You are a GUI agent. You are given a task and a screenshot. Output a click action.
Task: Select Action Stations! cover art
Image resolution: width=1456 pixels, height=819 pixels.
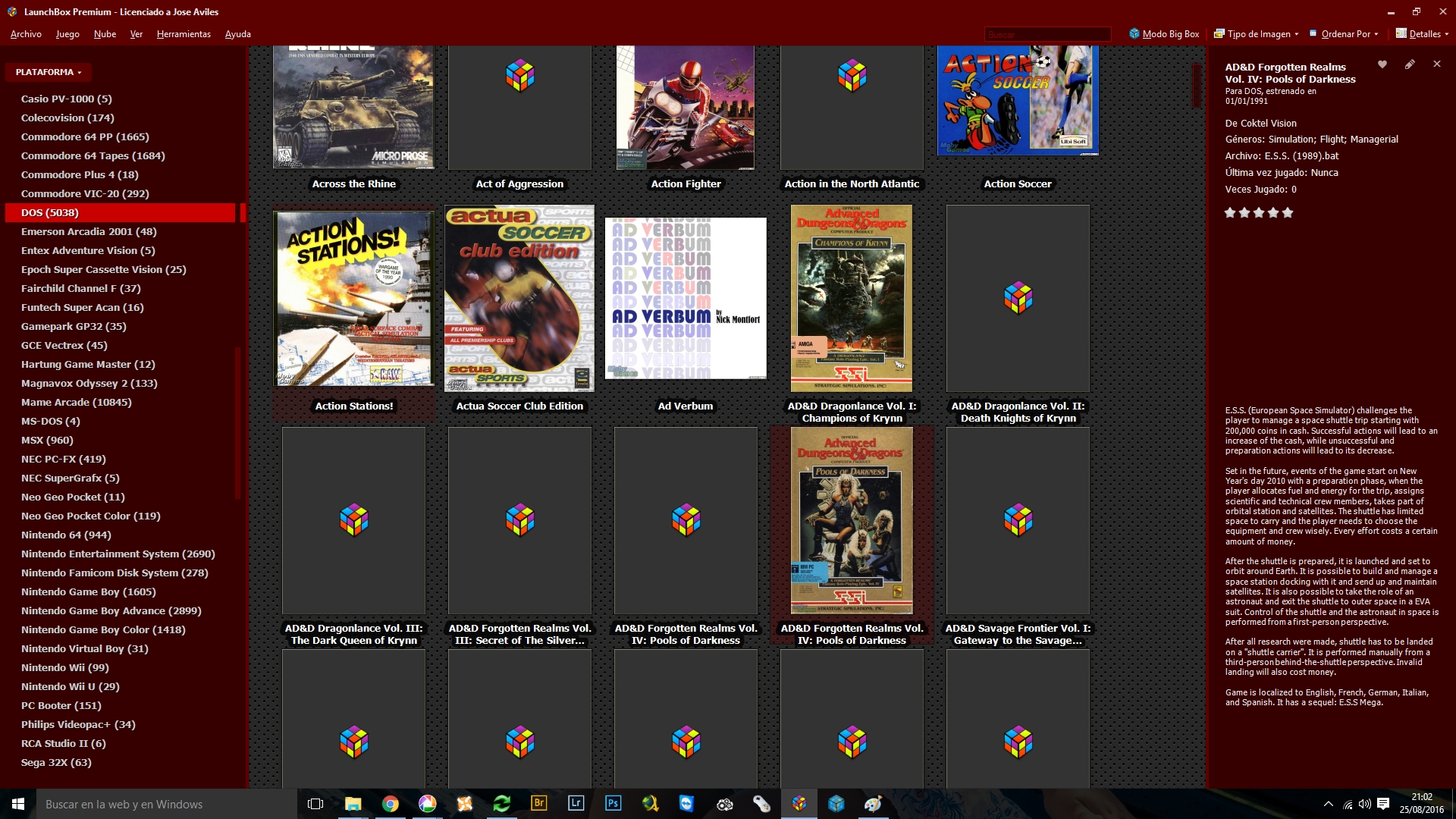353,299
